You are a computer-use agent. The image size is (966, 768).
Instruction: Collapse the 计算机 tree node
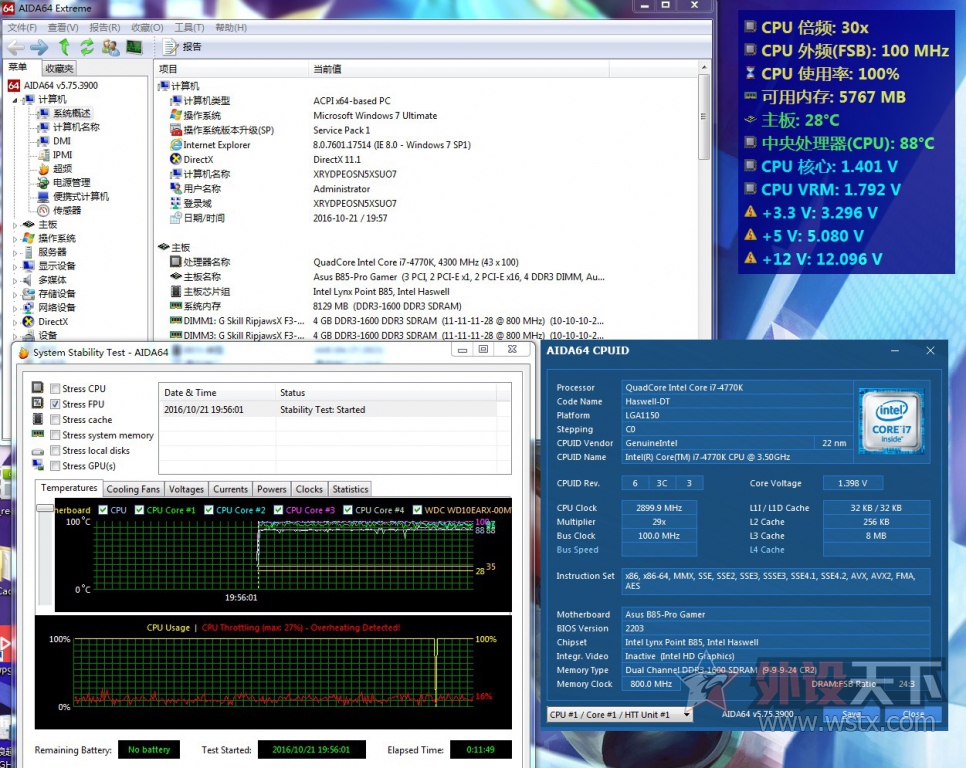click(15, 100)
